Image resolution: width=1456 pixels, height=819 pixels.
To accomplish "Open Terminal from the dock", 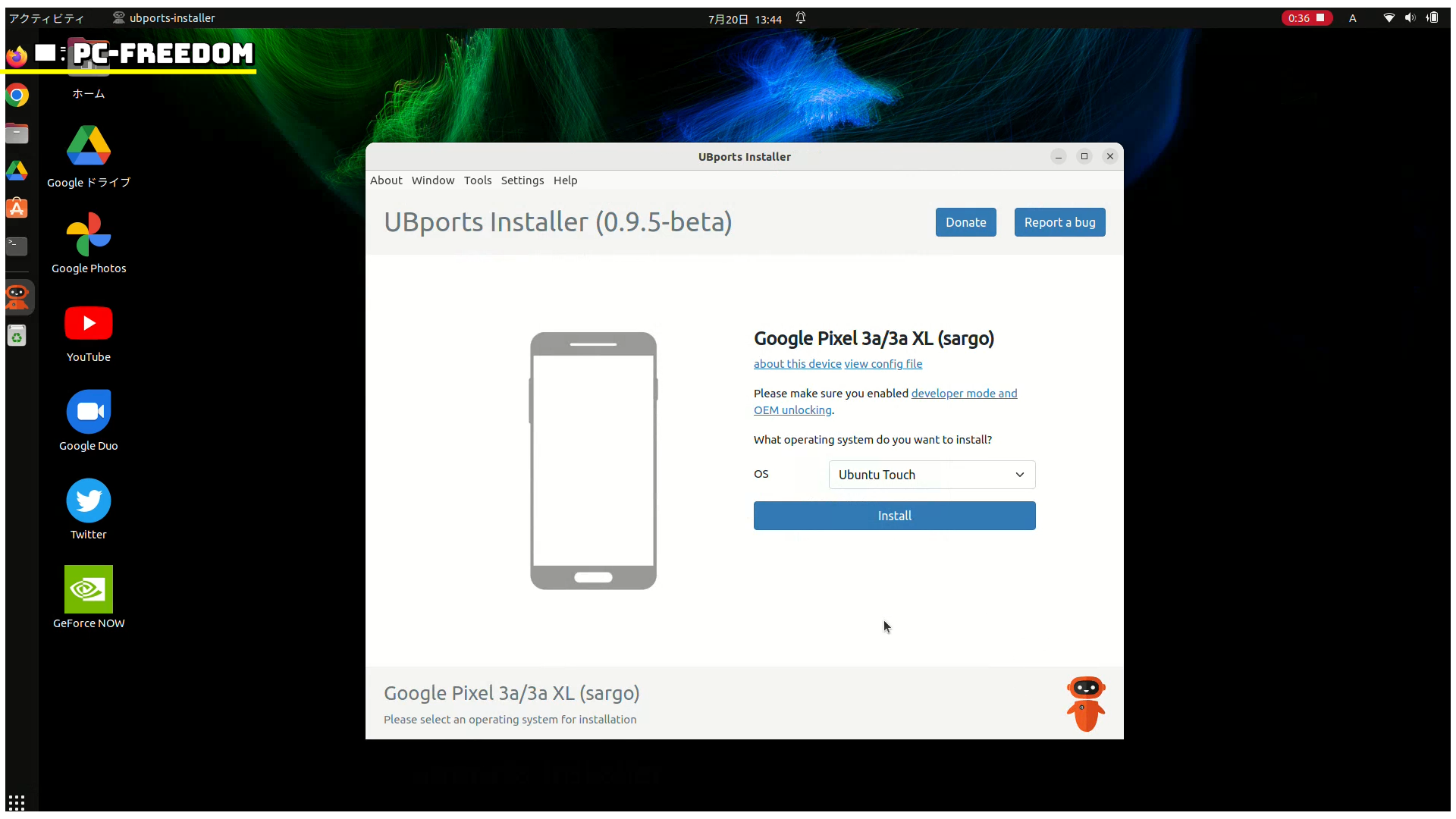I will point(17,246).
